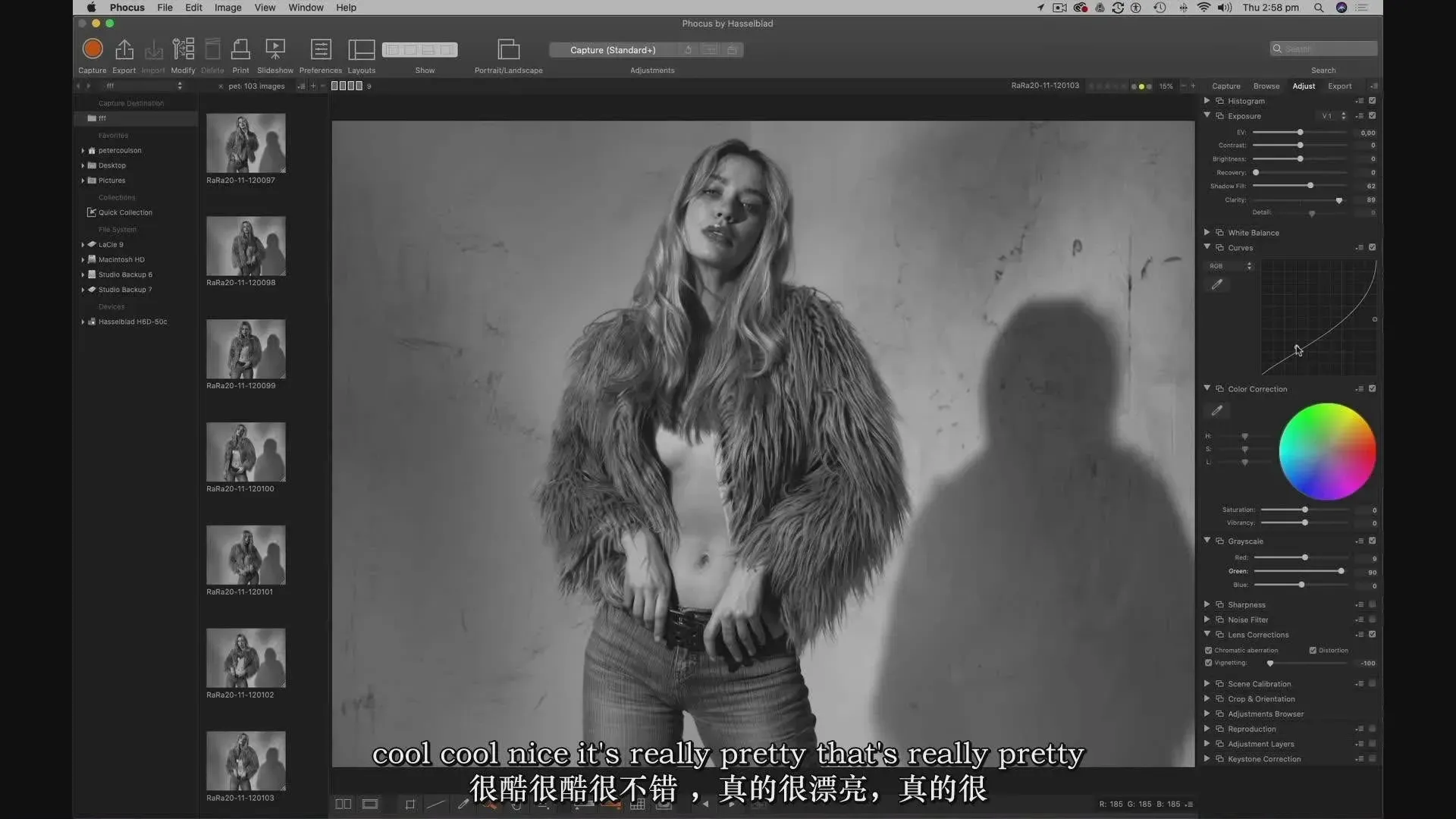Open Preferences from the toolbar
The width and height of the screenshot is (1456, 819).
pos(321,49)
